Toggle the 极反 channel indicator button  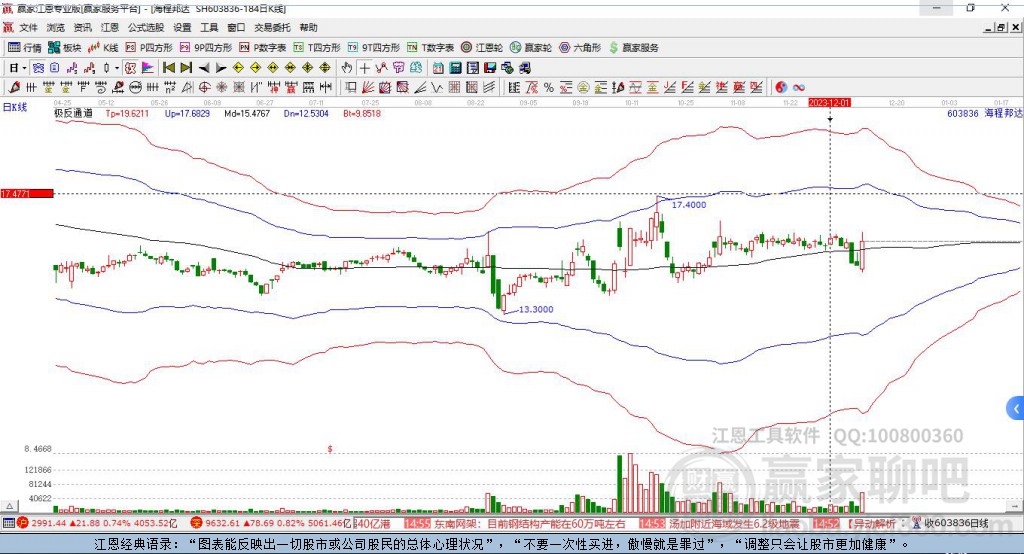click(131, 68)
